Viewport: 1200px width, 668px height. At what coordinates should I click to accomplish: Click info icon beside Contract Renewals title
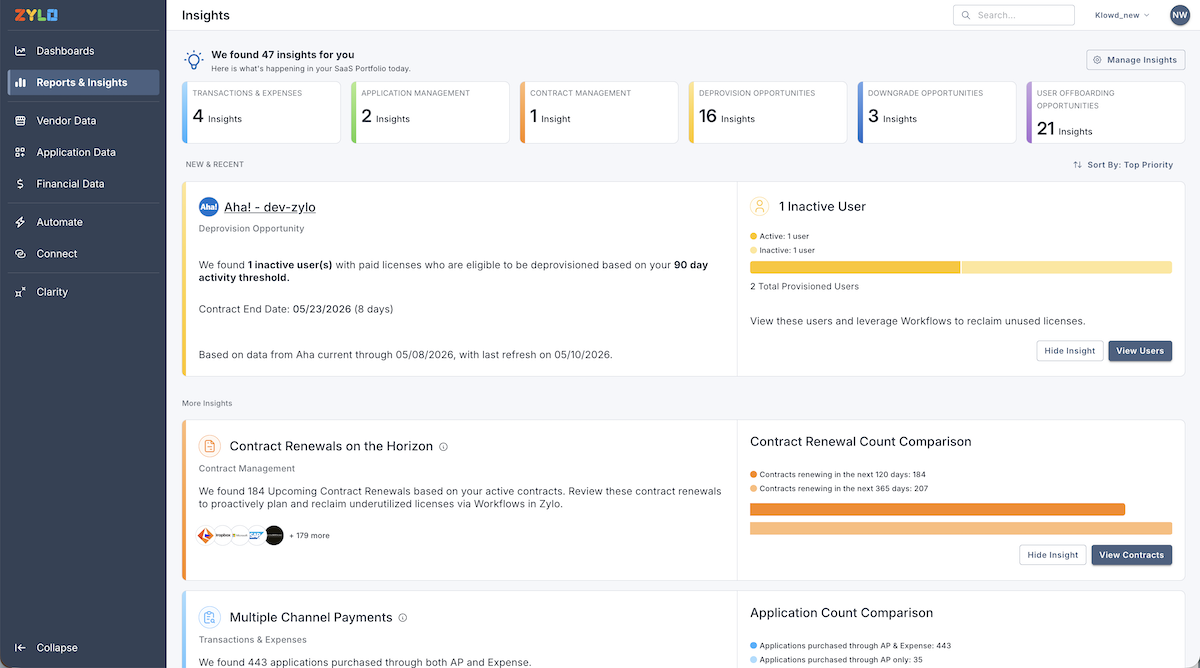point(443,447)
